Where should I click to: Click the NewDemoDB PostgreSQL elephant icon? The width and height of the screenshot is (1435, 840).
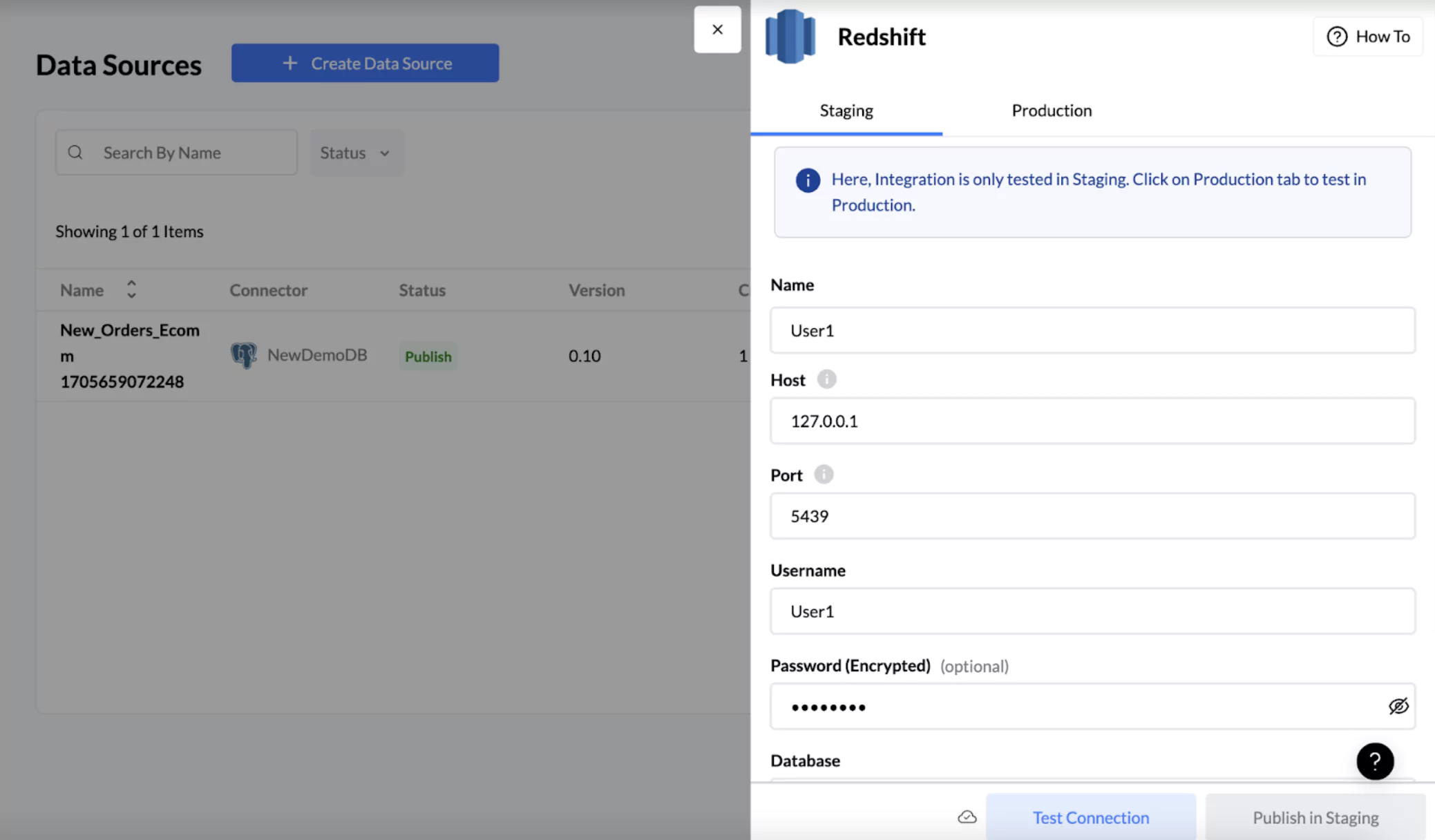click(x=243, y=355)
